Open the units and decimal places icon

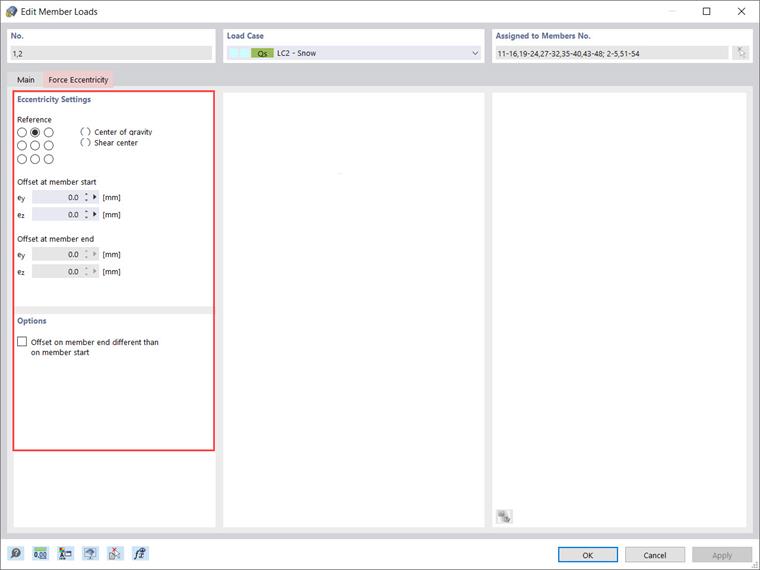tap(40, 553)
